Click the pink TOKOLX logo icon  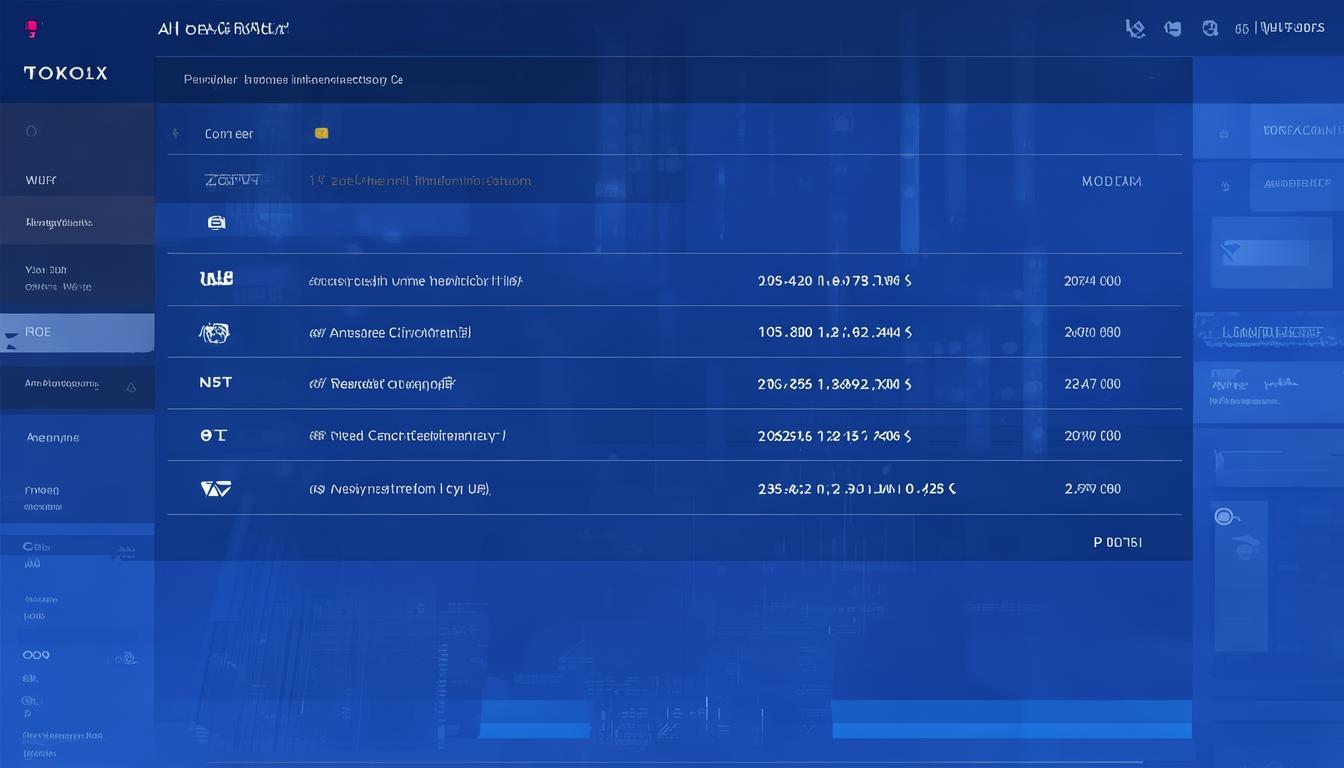31,27
